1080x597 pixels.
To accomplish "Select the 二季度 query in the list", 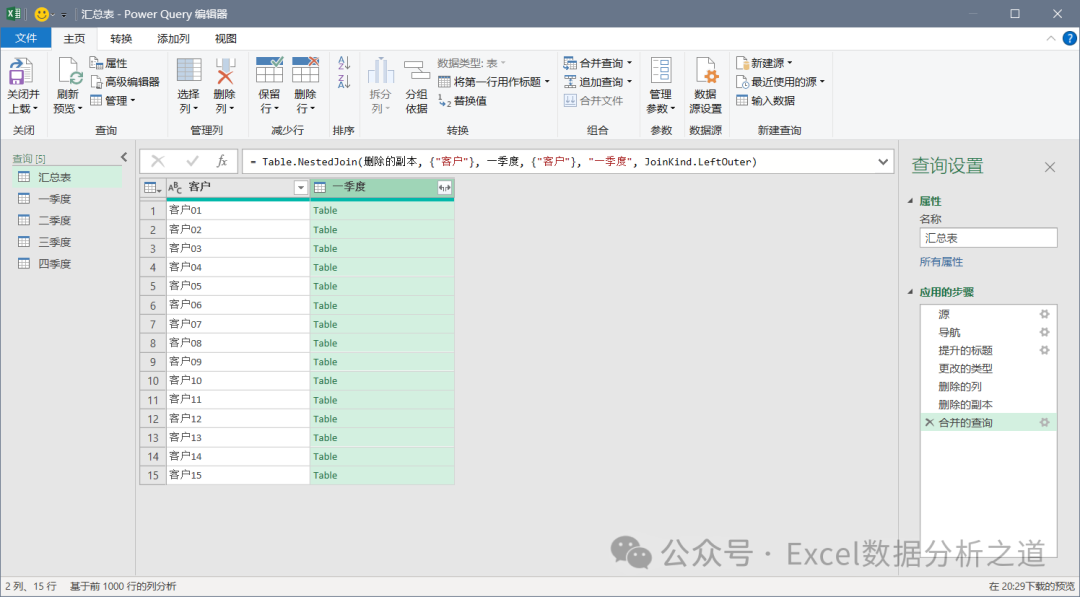I will click(x=68, y=220).
